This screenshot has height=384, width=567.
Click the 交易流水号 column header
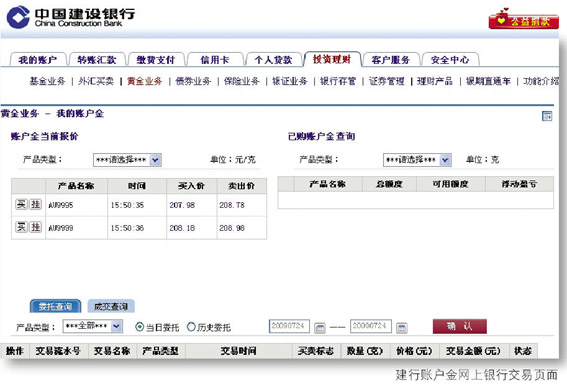[58, 351]
